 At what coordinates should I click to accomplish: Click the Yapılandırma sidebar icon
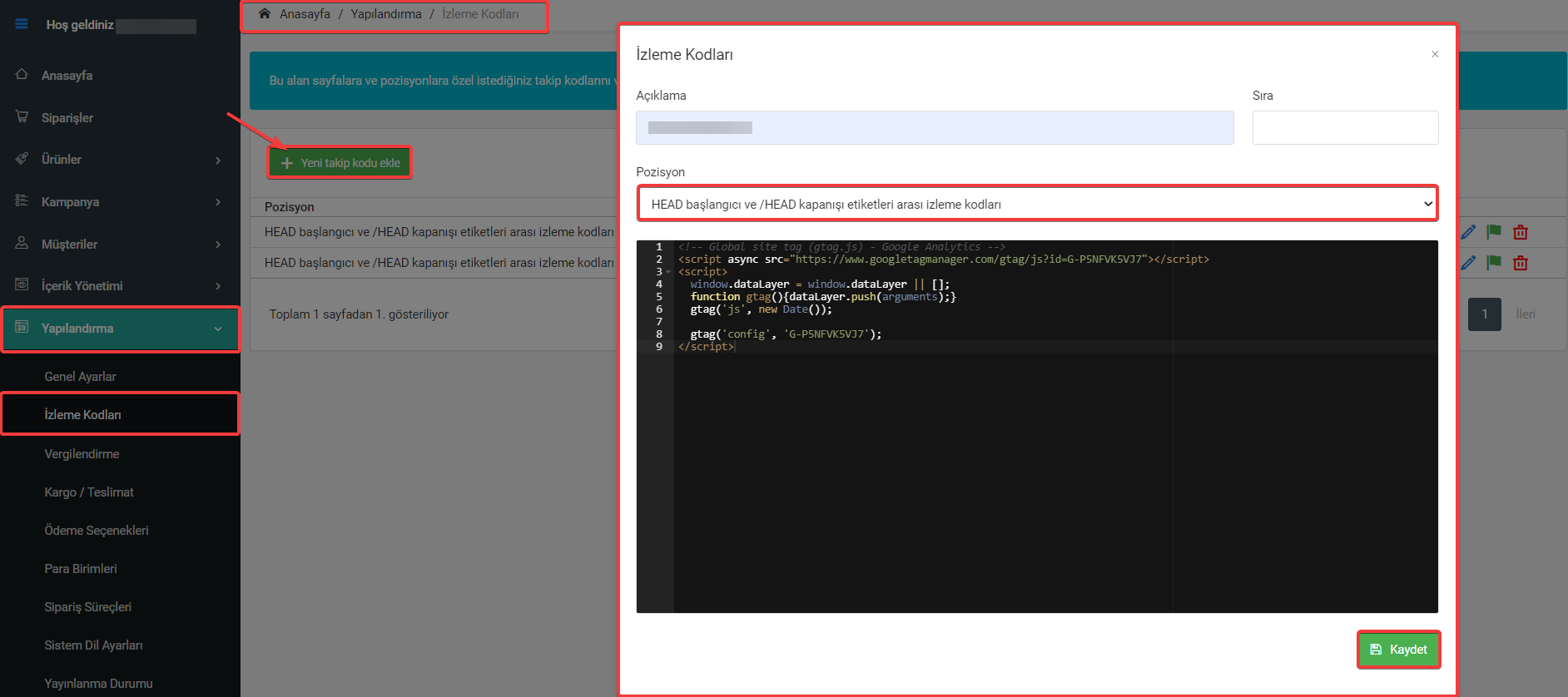coord(22,327)
